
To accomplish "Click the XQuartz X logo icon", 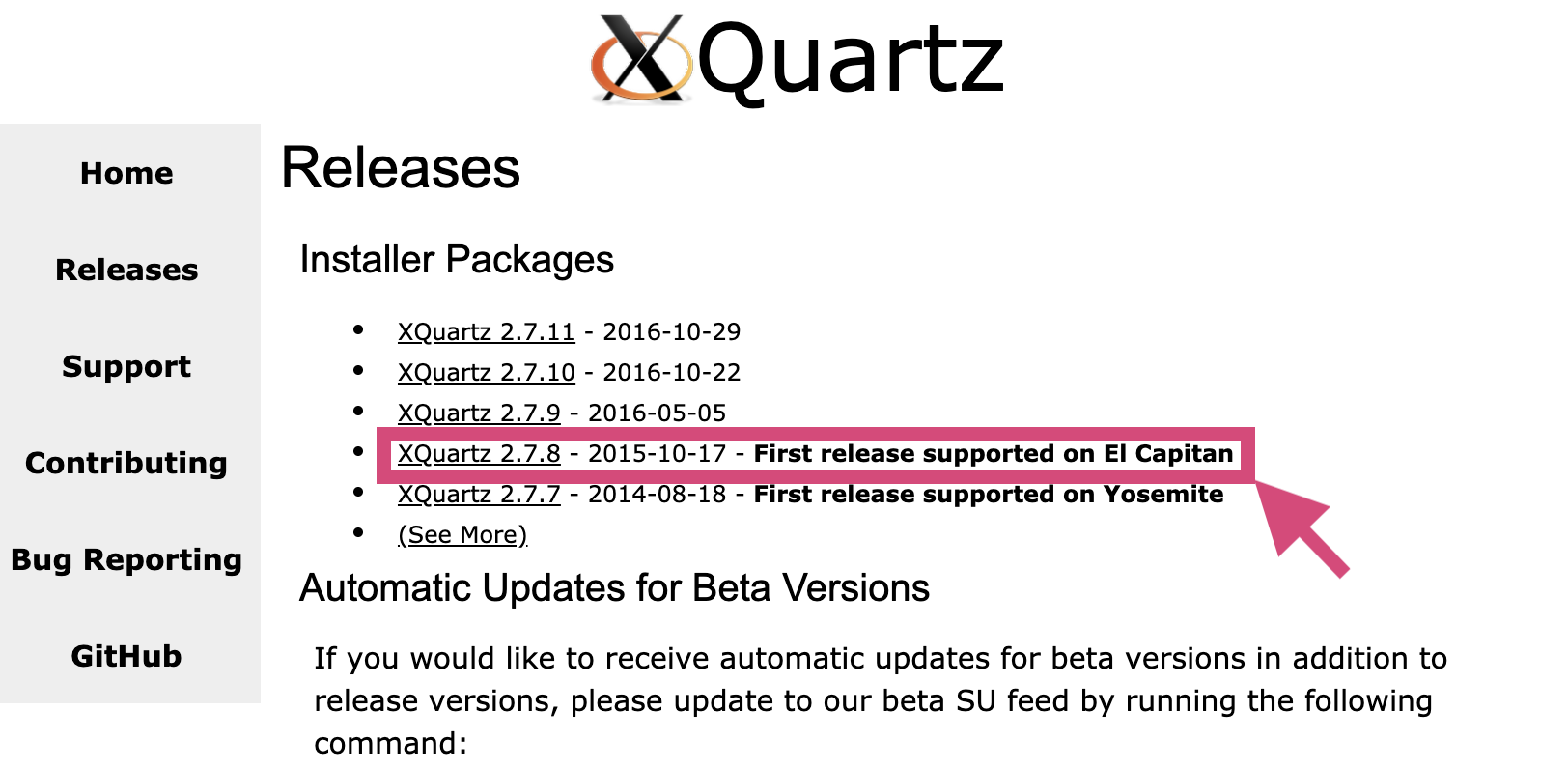I will (x=642, y=58).
